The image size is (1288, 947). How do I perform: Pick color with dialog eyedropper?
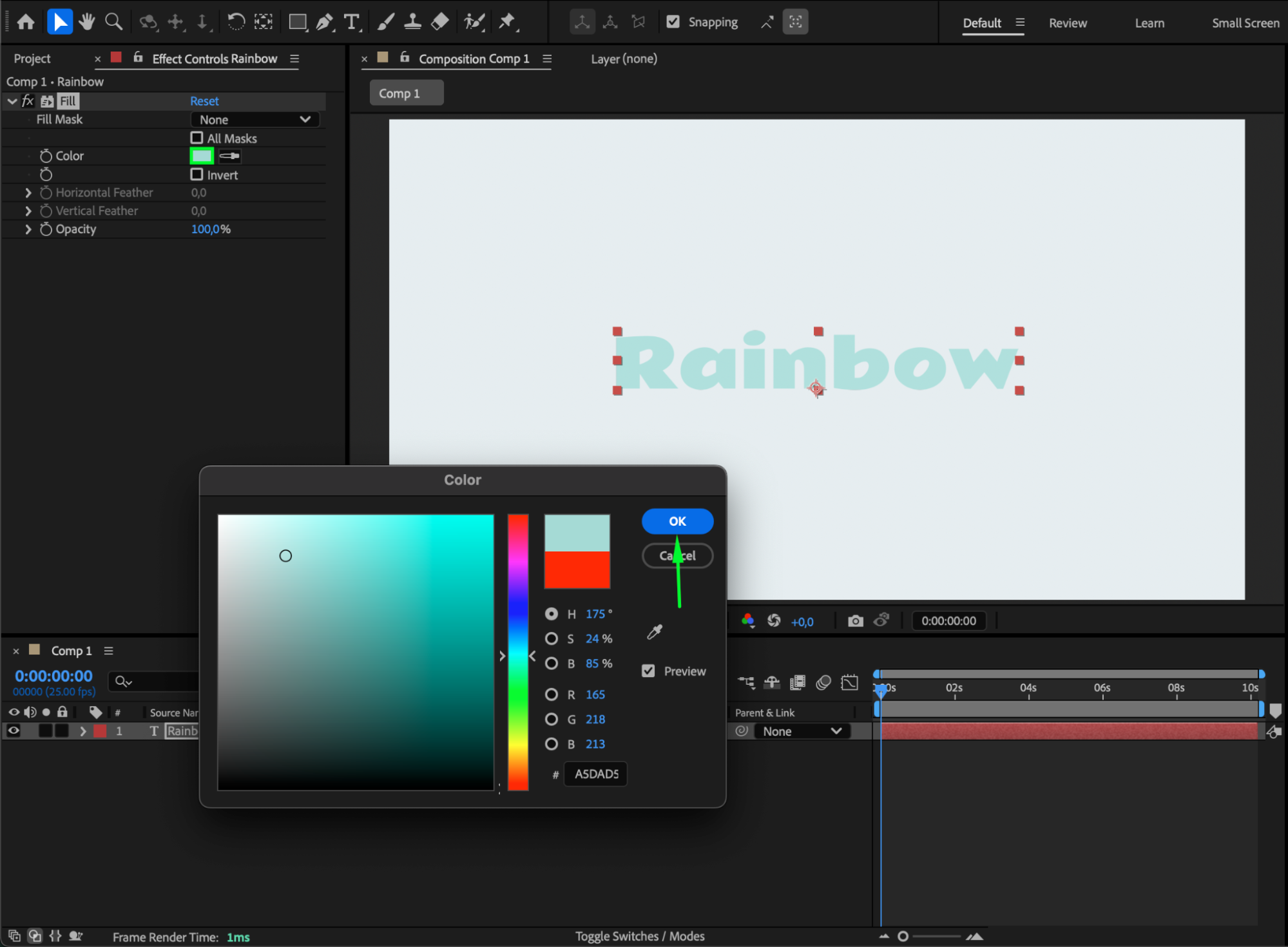(655, 632)
